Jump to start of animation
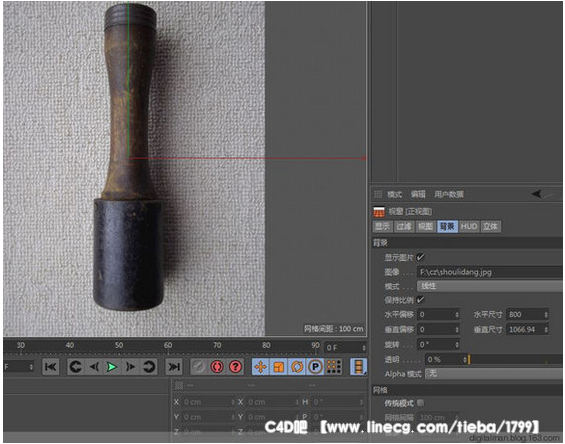This screenshot has height=444, width=565. pyautogui.click(x=50, y=367)
